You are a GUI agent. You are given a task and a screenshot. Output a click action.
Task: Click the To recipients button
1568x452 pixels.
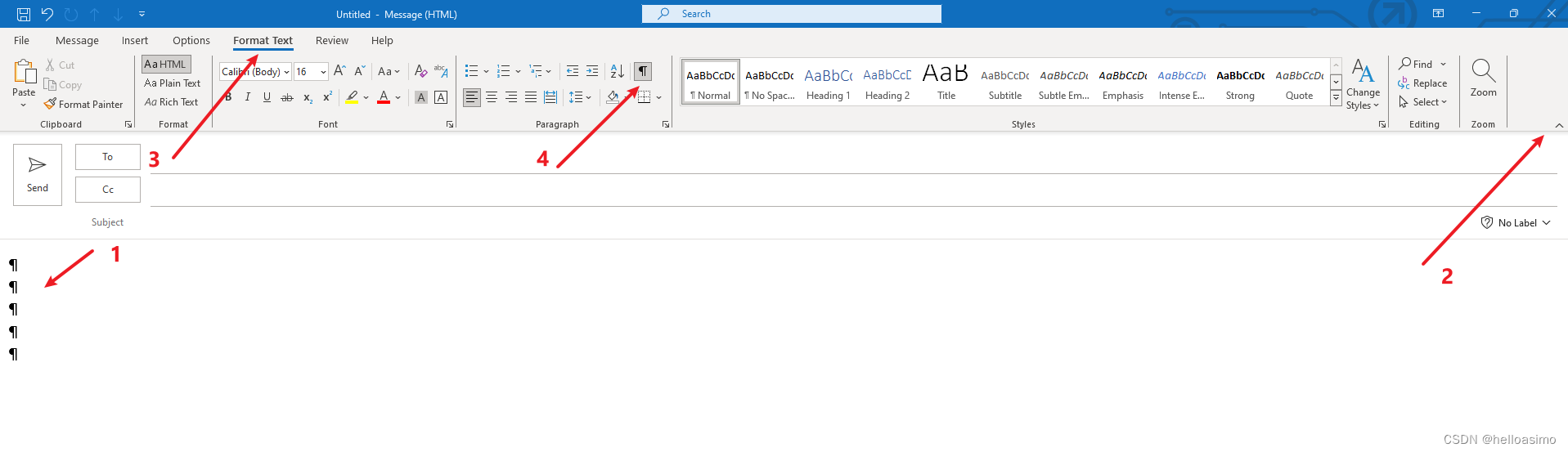pos(108,157)
